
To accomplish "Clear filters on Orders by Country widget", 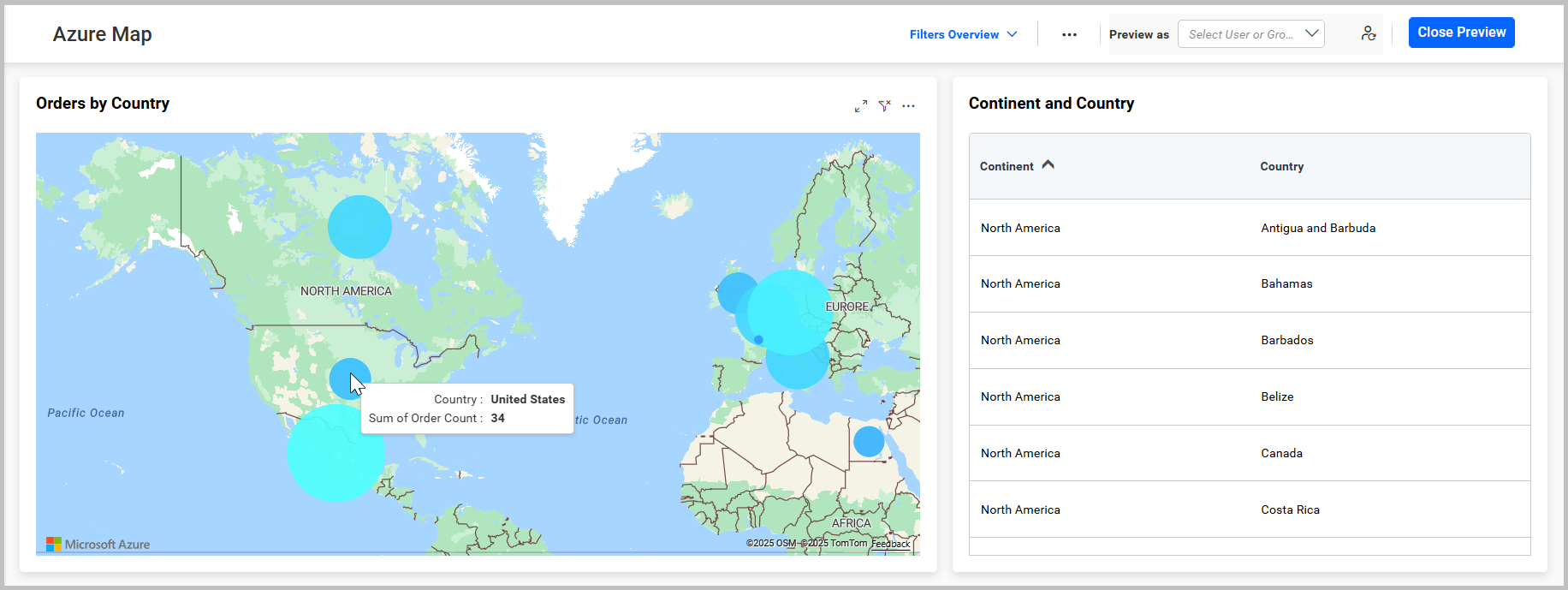I will [x=885, y=106].
